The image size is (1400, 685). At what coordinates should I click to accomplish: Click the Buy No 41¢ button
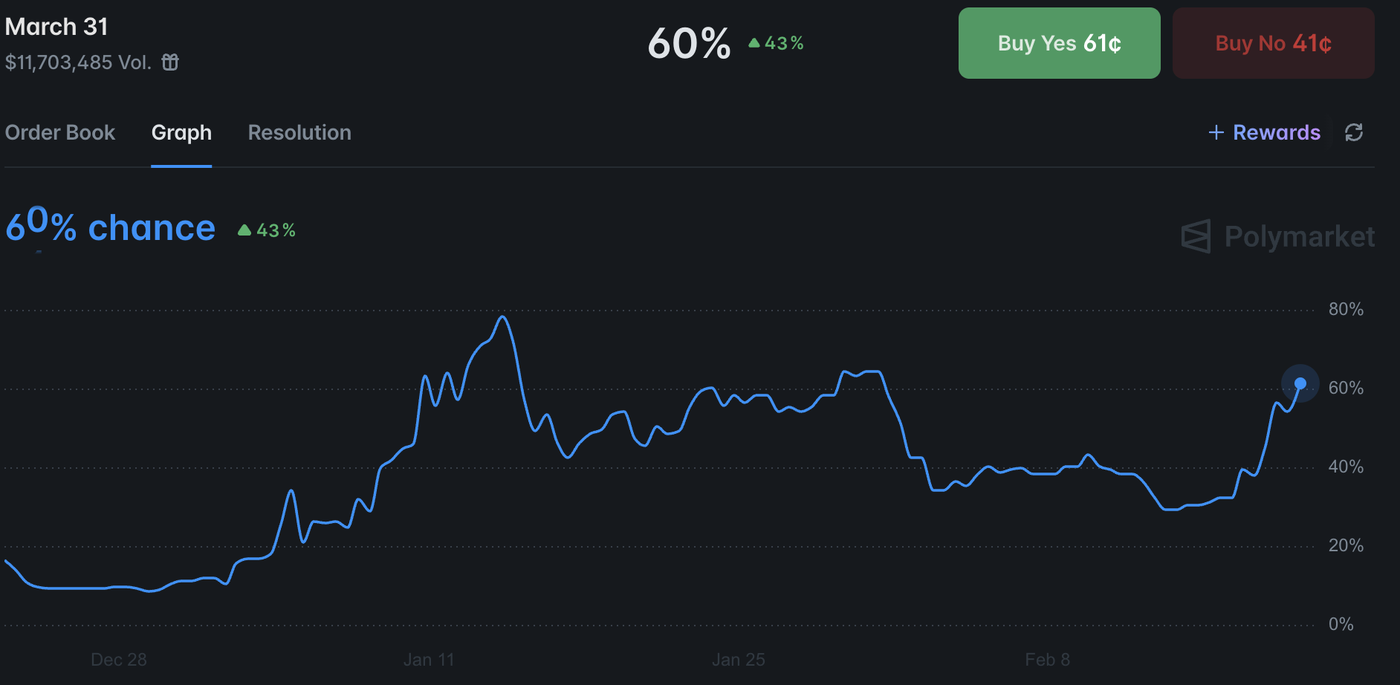(x=1273, y=43)
